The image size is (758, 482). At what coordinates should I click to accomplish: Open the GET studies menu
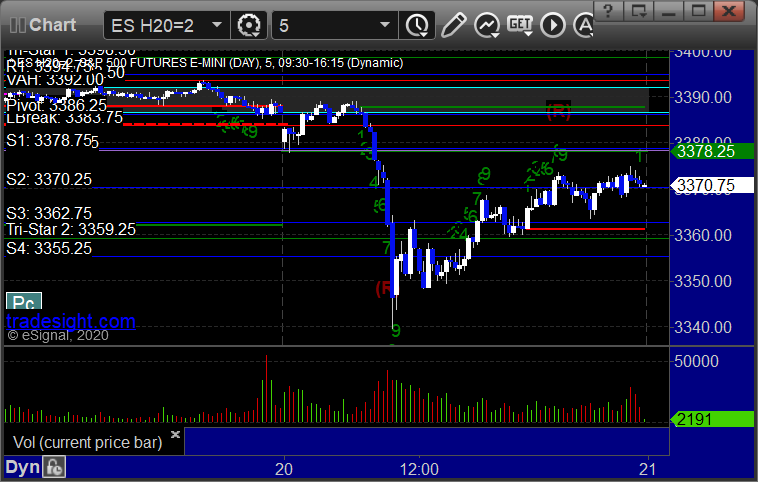click(x=520, y=25)
